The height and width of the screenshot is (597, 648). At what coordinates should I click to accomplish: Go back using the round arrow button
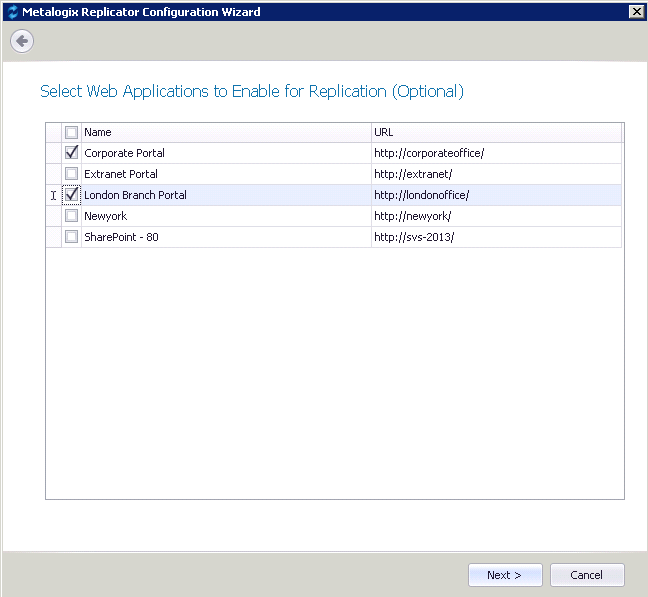(x=22, y=41)
